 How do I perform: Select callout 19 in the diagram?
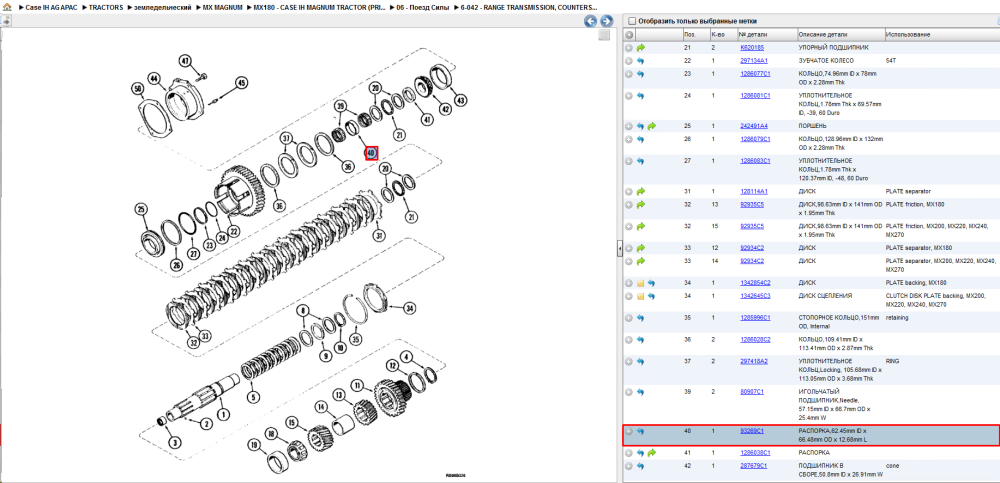254,445
